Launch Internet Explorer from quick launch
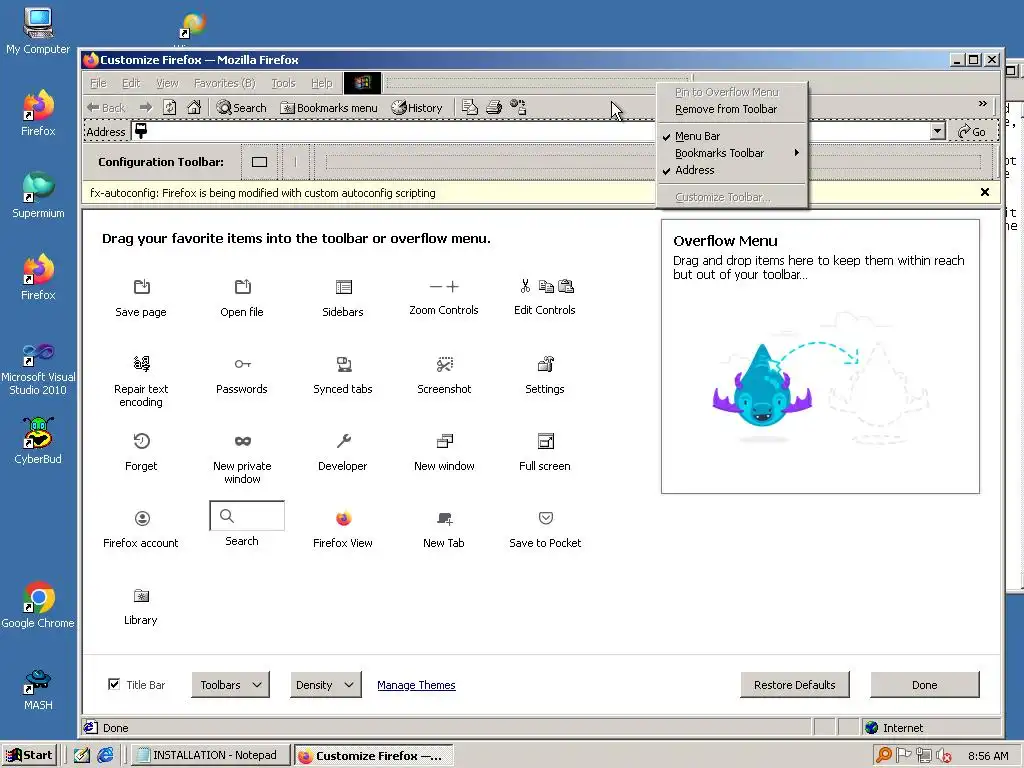This screenshot has width=1024, height=768. [105, 755]
